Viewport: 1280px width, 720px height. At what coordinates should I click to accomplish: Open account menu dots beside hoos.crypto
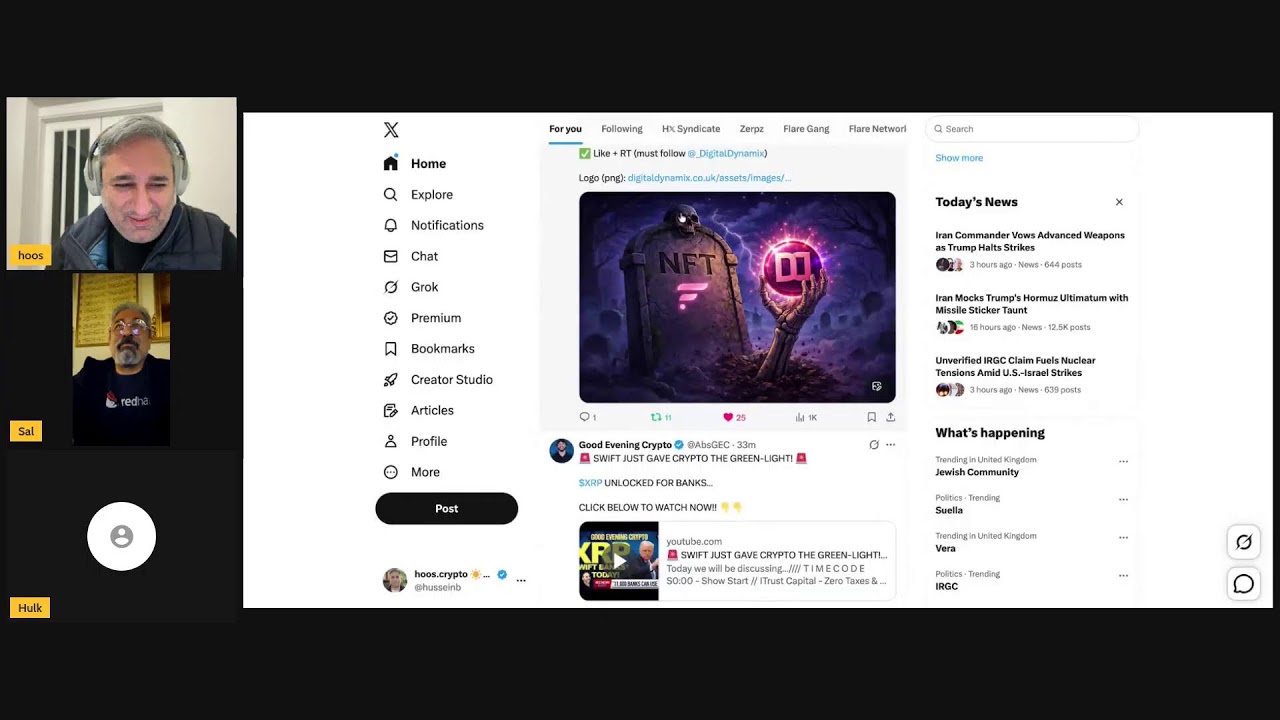521,580
